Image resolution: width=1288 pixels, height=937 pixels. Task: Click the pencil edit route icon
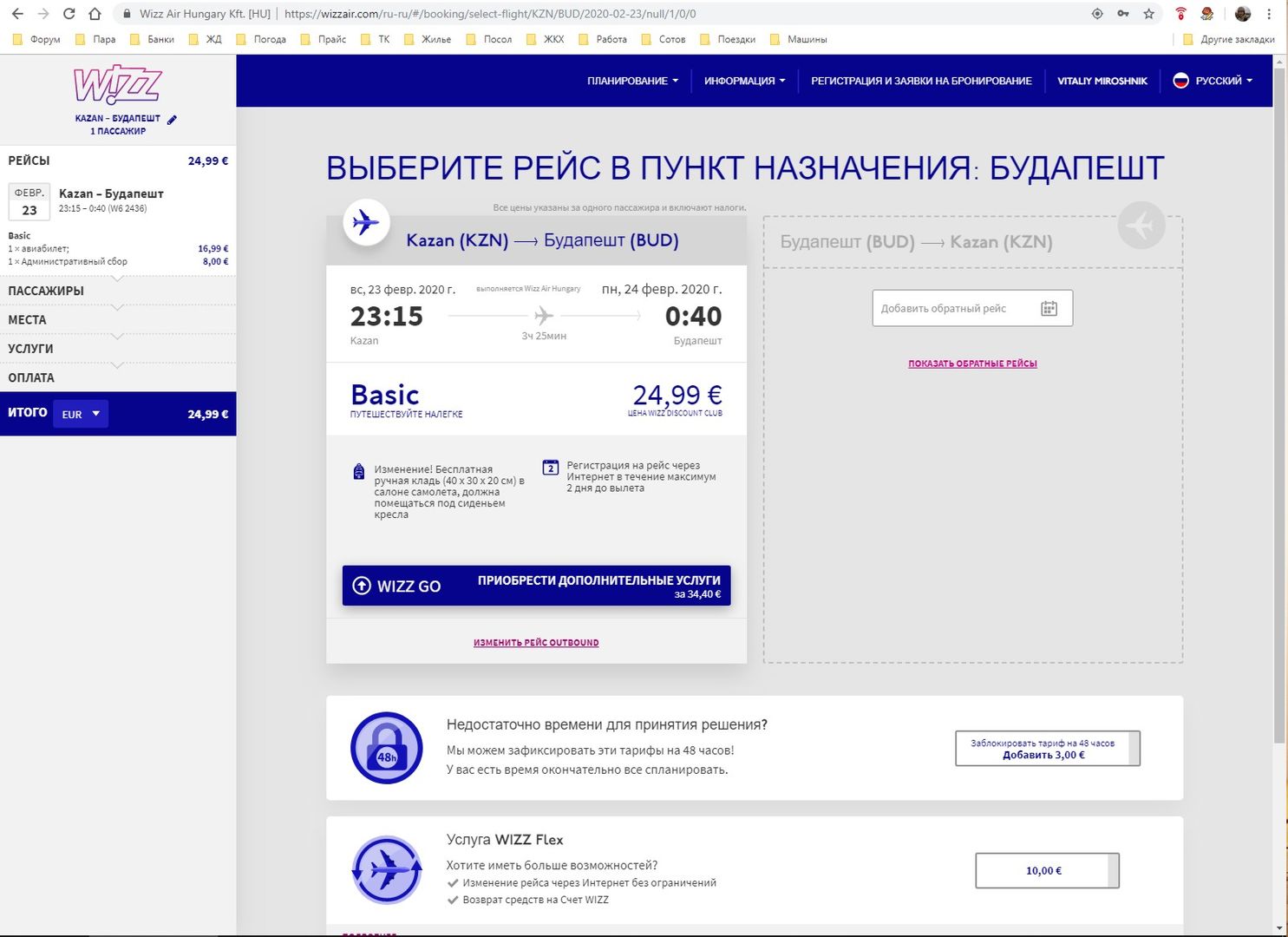pos(172,120)
